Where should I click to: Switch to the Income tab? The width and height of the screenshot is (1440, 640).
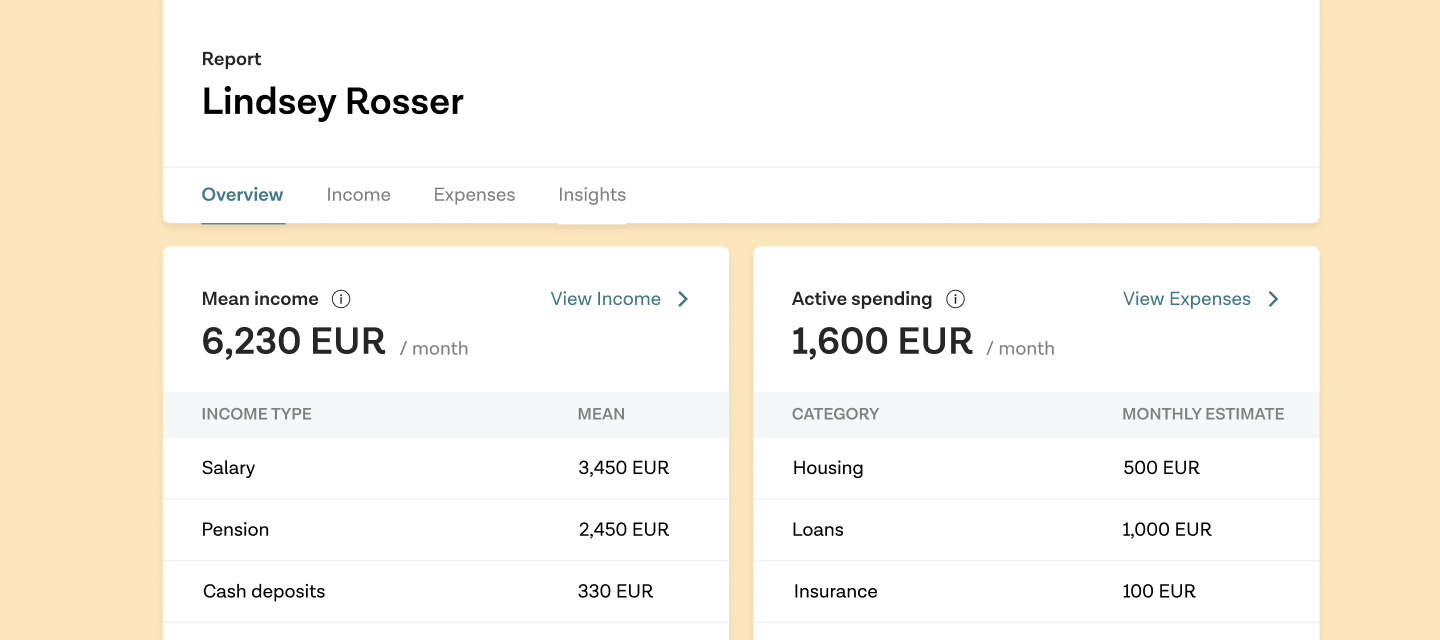[358, 195]
